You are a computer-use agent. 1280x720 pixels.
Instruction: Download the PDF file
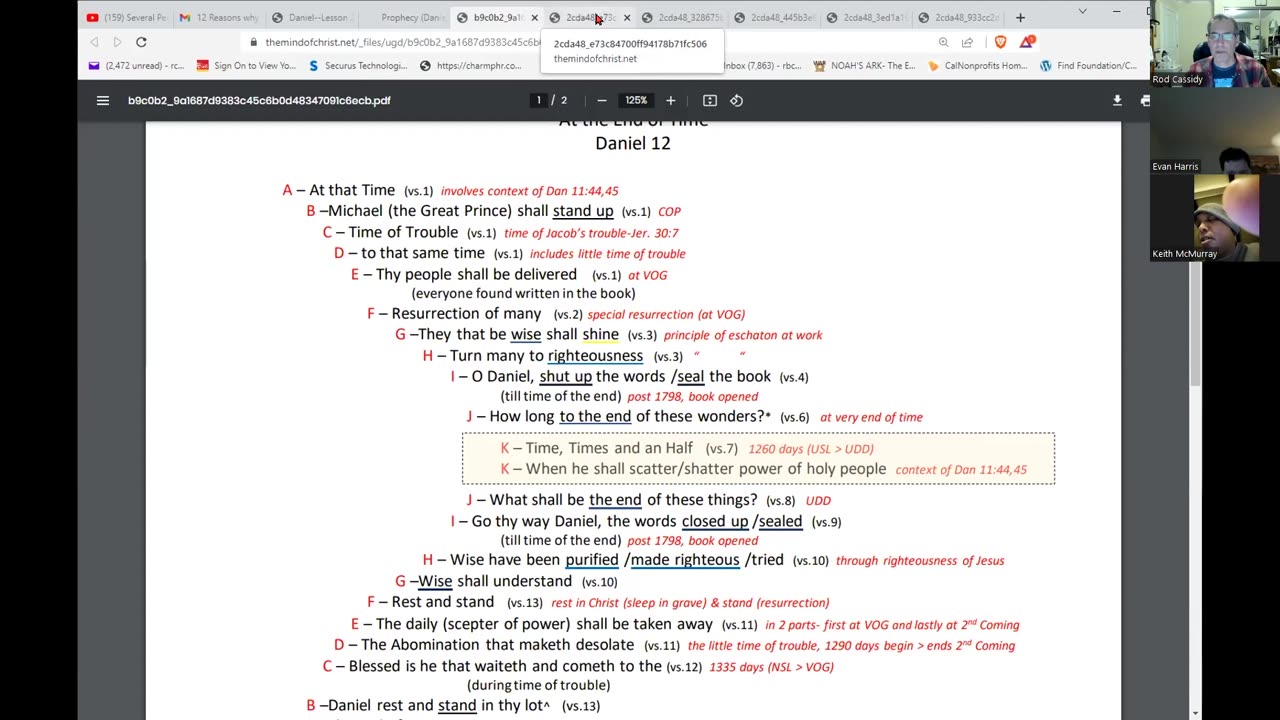(1117, 100)
